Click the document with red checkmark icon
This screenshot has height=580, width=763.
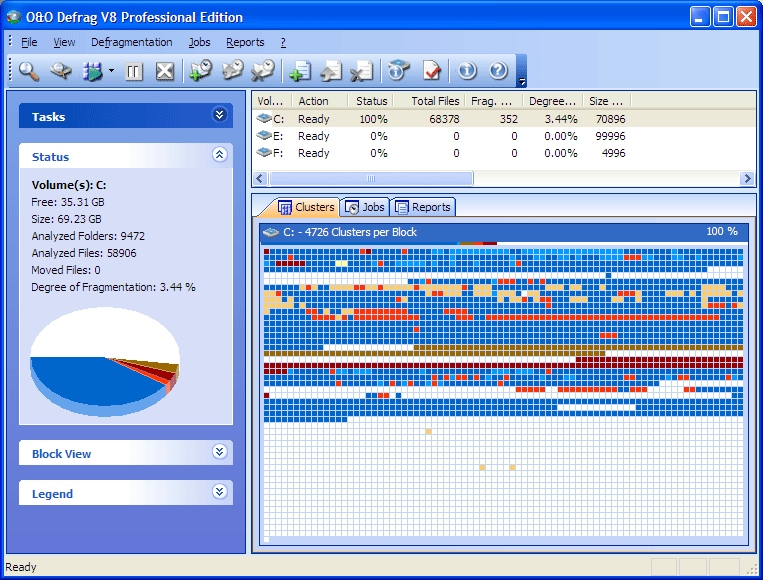431,71
